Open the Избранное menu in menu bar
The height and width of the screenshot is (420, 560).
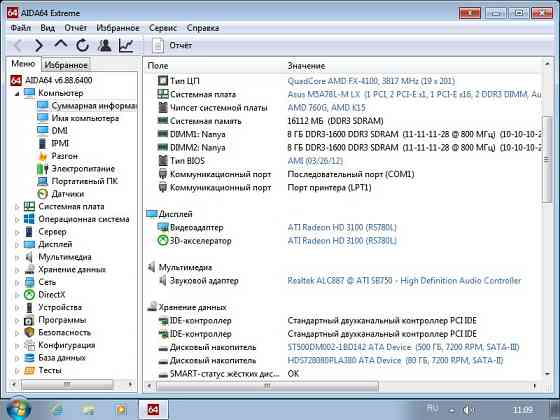118,28
